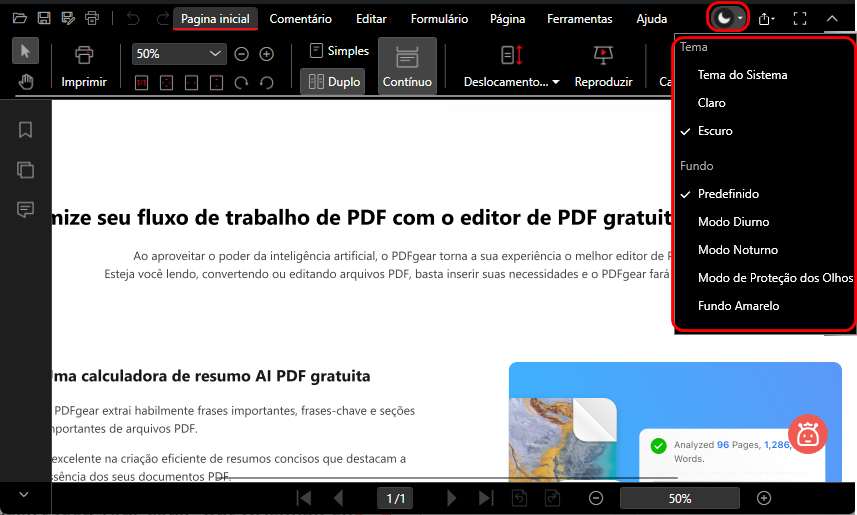Click the small printer icon in the title bar
Viewport: 857px width, 515px height.
point(92,19)
